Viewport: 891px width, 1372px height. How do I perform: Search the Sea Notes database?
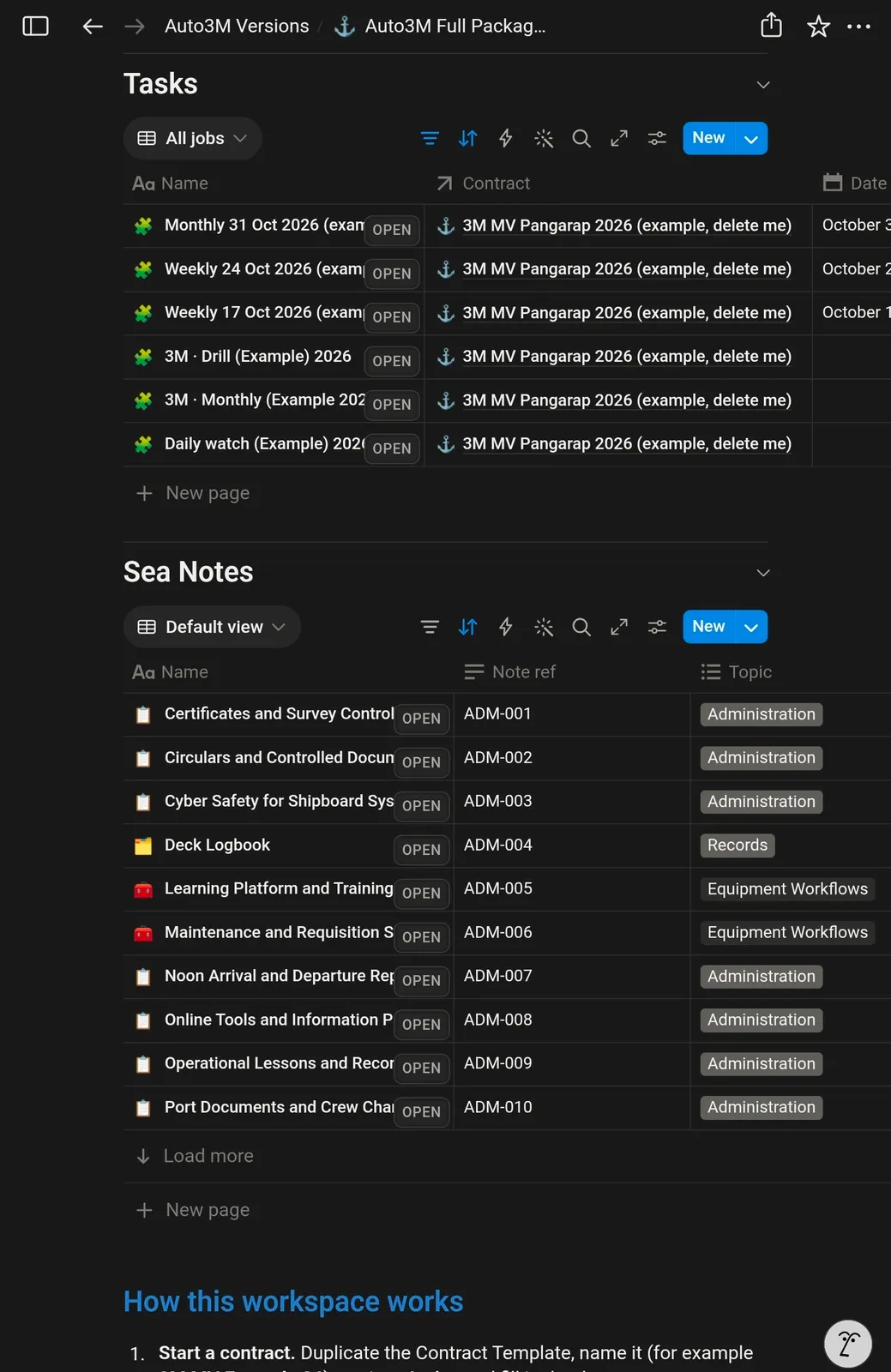[581, 627]
